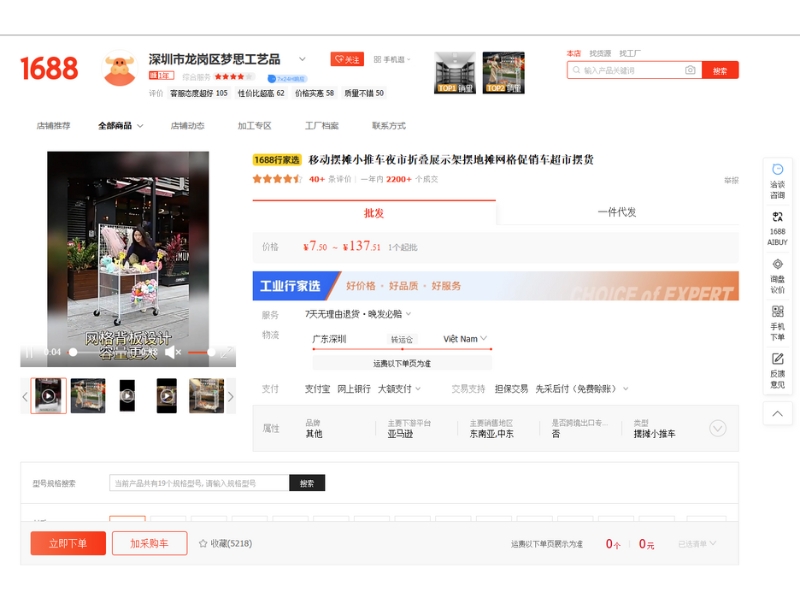Click the model spec search input field

coord(199,483)
